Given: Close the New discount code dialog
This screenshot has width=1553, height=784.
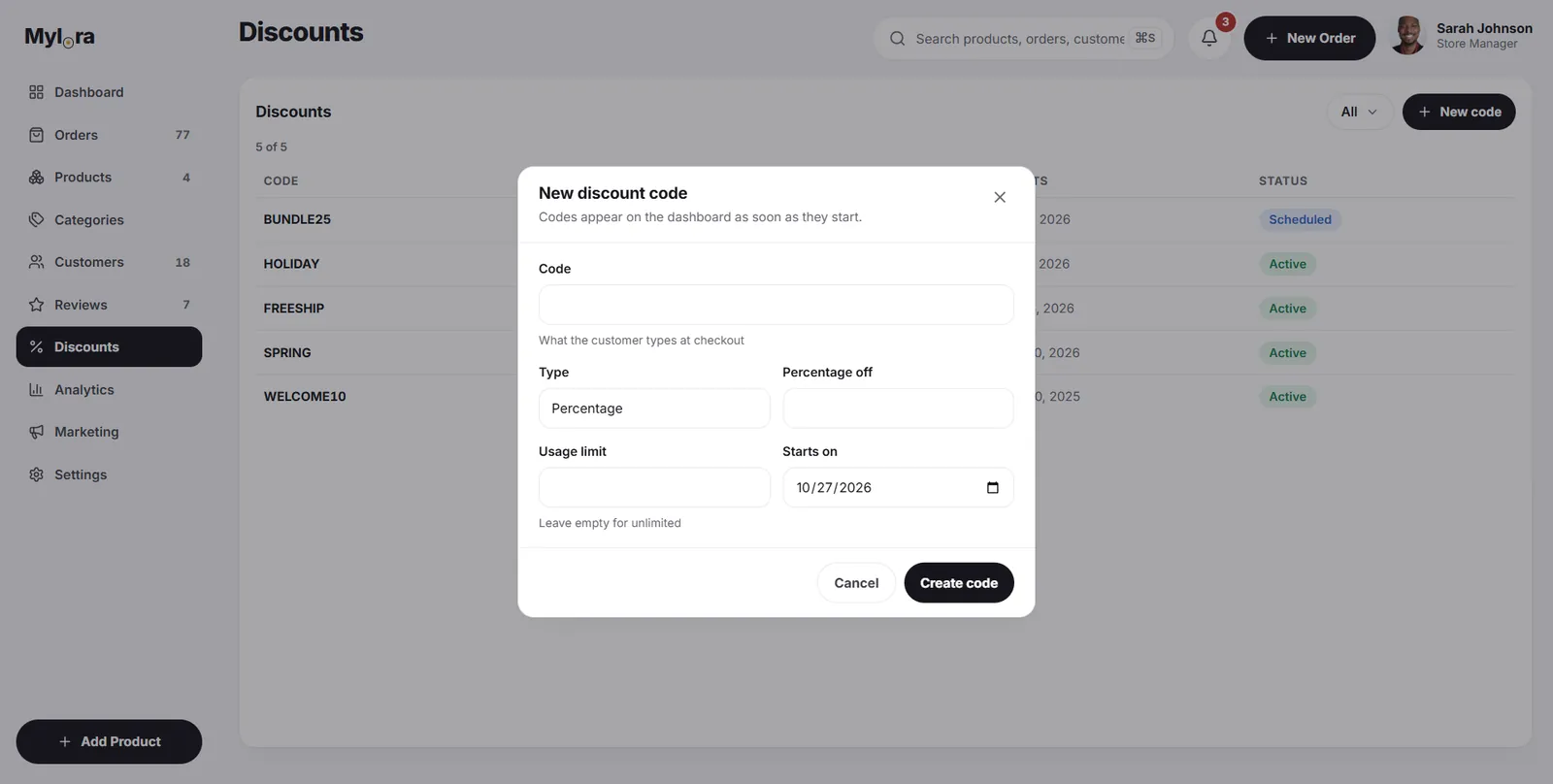Looking at the screenshot, I should [1000, 197].
